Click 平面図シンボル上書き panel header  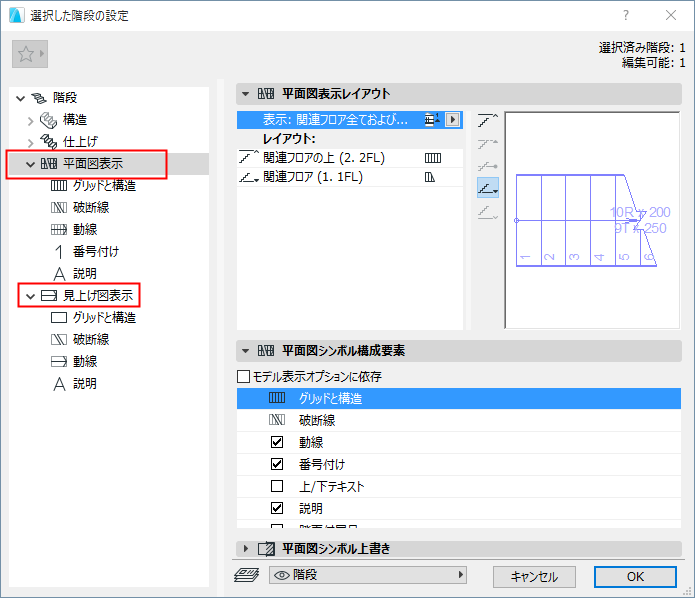coord(459,549)
